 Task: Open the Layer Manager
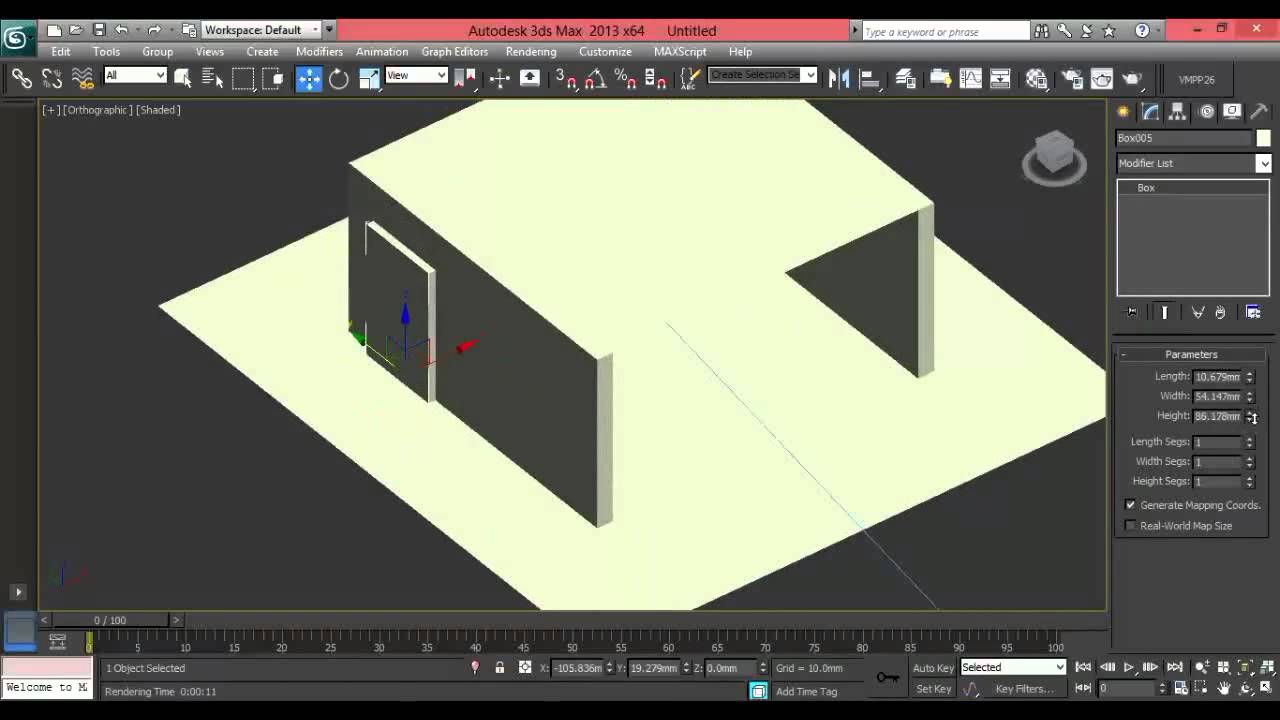[905, 78]
